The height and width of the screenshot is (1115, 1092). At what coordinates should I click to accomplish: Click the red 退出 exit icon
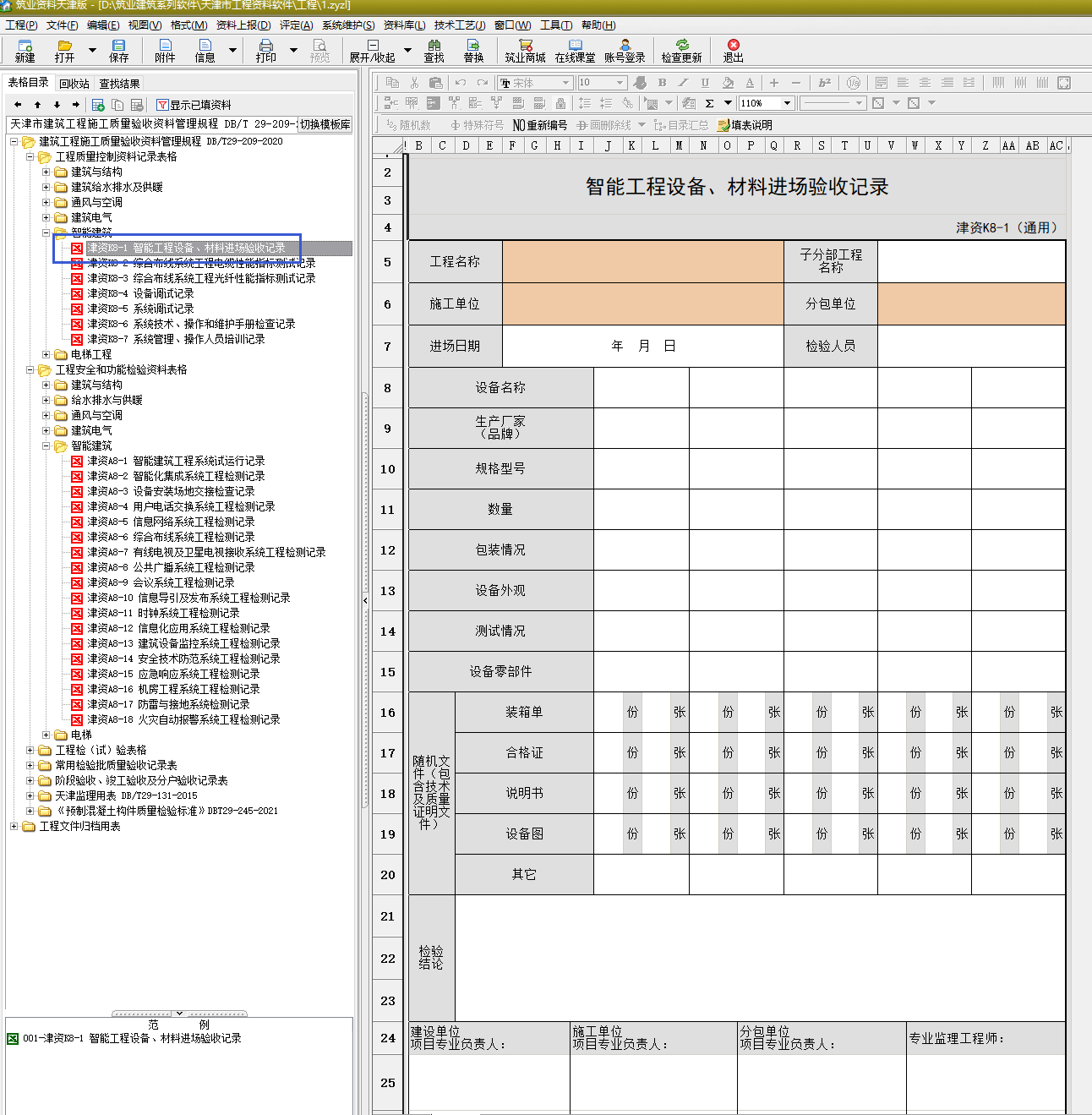733,51
